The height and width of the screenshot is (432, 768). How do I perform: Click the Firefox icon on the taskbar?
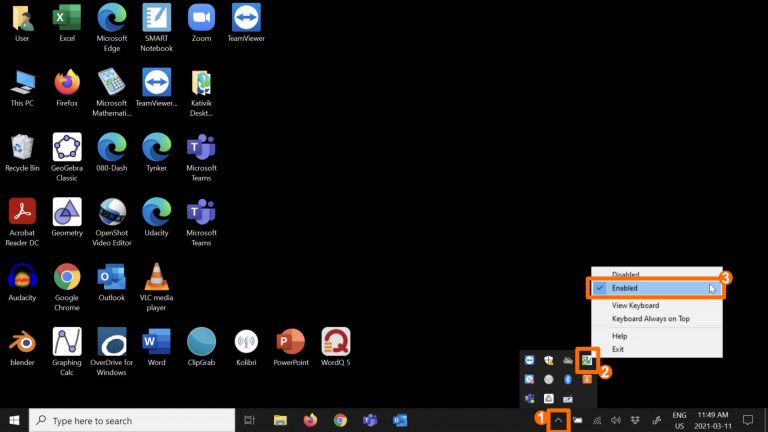coord(310,420)
